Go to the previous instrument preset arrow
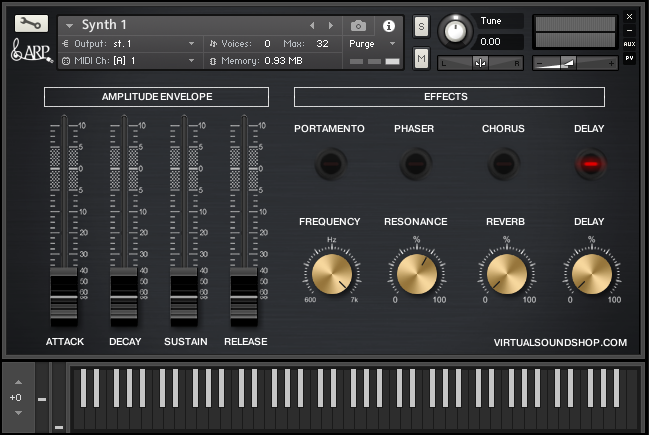This screenshot has height=435, width=649. pyautogui.click(x=311, y=25)
